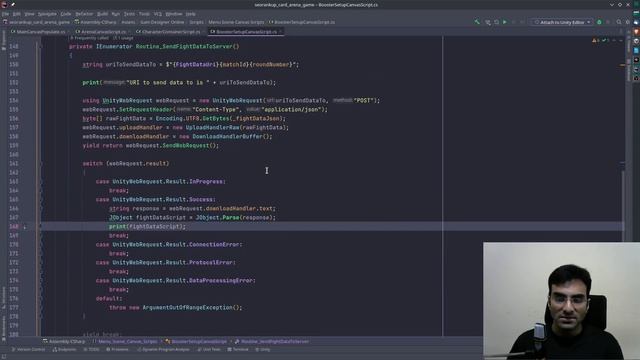Open Unity tool window at bottom
Screen dimensions: 640x360
pyautogui.click(x=263, y=350)
